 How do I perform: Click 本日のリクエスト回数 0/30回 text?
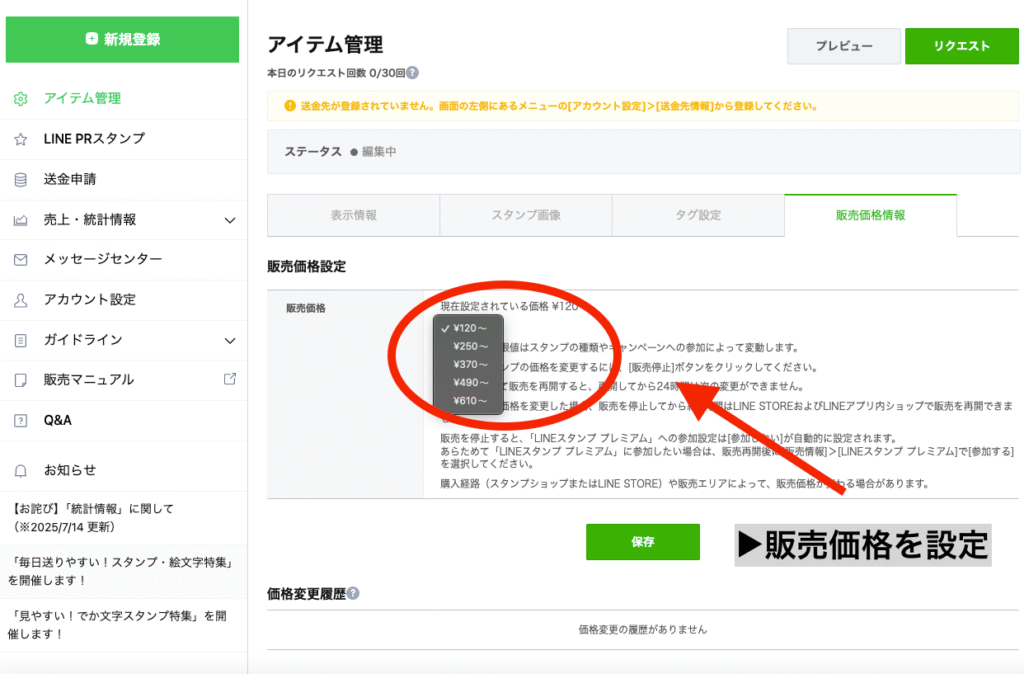(336, 73)
